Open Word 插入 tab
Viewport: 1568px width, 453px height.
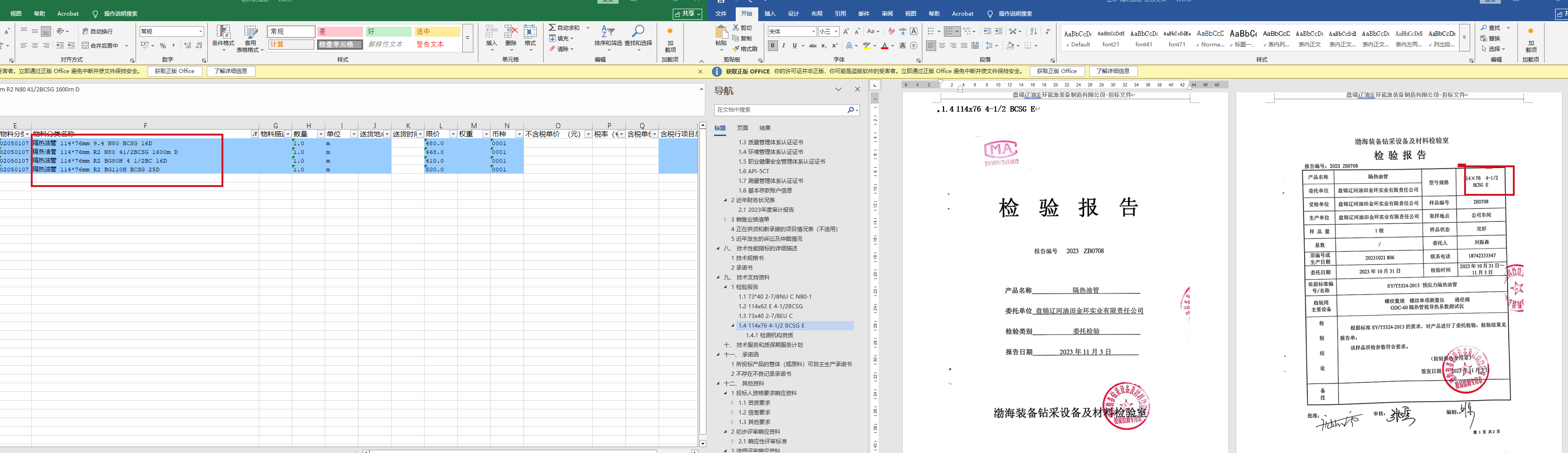(770, 13)
